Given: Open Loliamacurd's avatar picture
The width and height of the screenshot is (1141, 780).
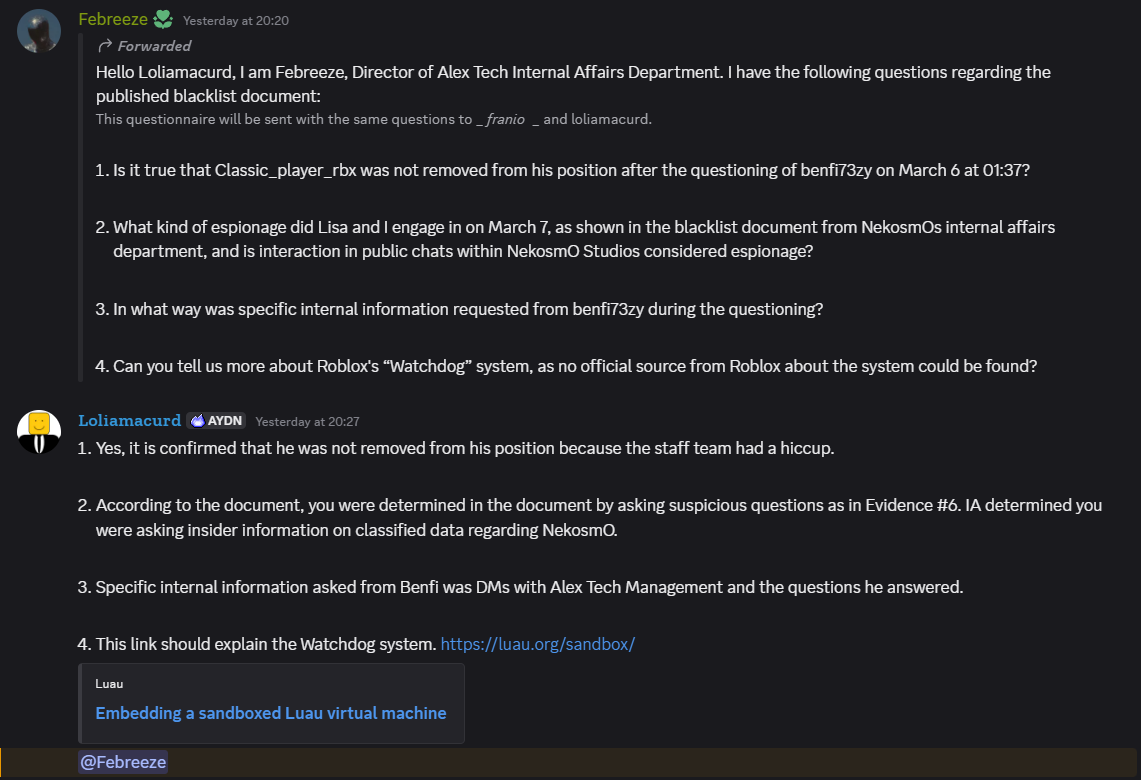Looking at the screenshot, I should click(x=39, y=432).
